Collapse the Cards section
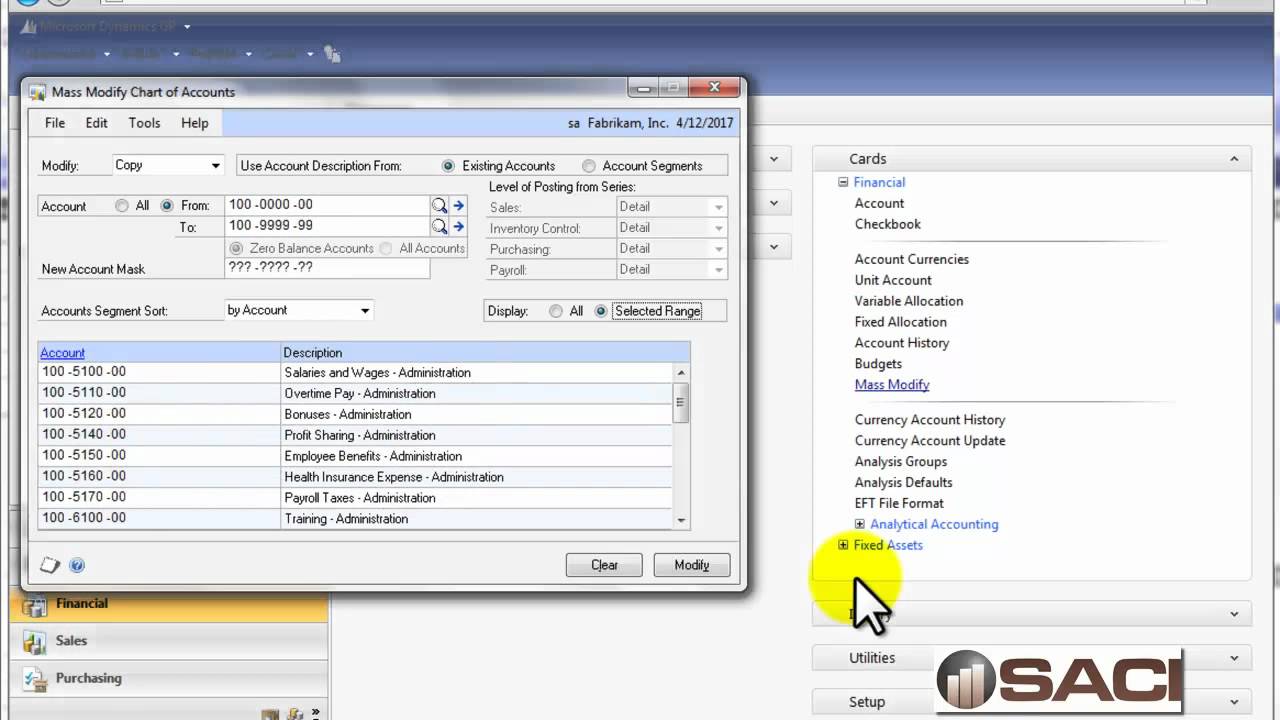The width and height of the screenshot is (1280, 720). (x=1234, y=159)
